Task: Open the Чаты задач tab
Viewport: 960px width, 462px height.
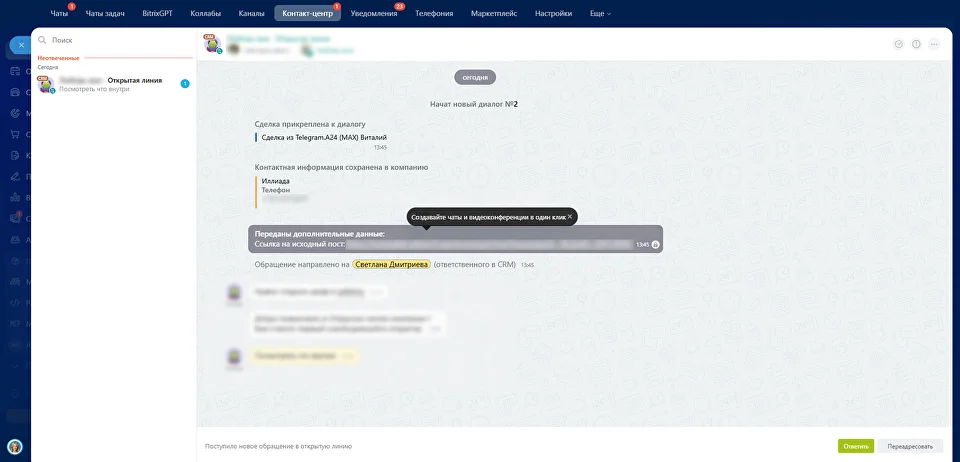Action: [105, 13]
